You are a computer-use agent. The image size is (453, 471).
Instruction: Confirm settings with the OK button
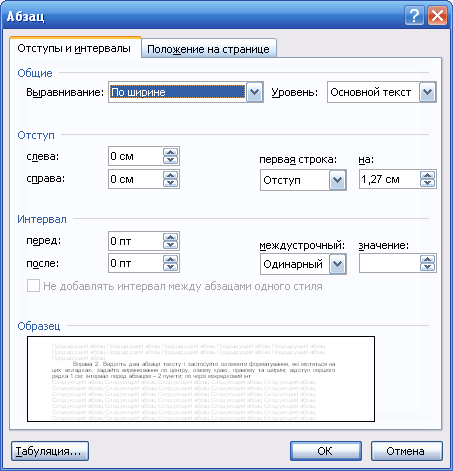(325, 451)
